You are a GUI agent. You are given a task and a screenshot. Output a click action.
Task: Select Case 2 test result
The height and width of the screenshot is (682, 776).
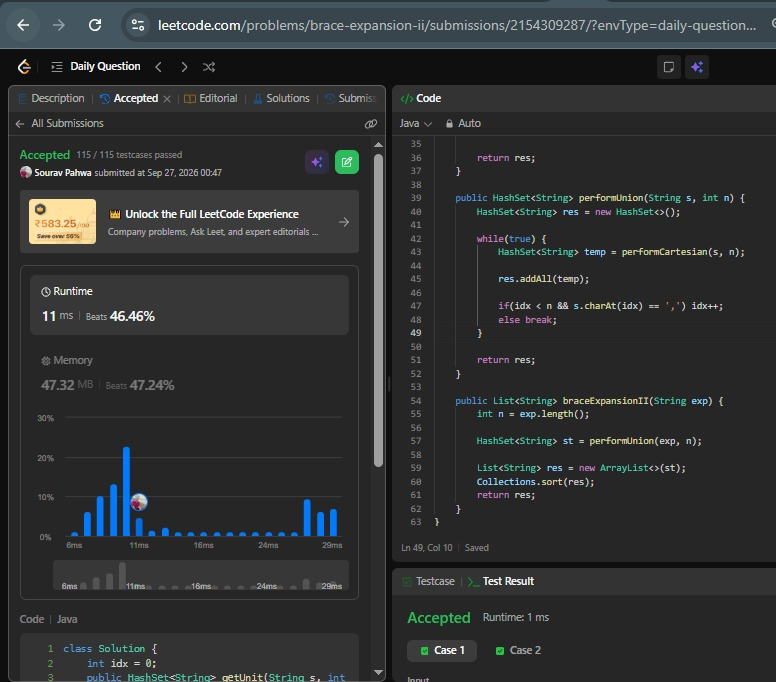pos(518,650)
